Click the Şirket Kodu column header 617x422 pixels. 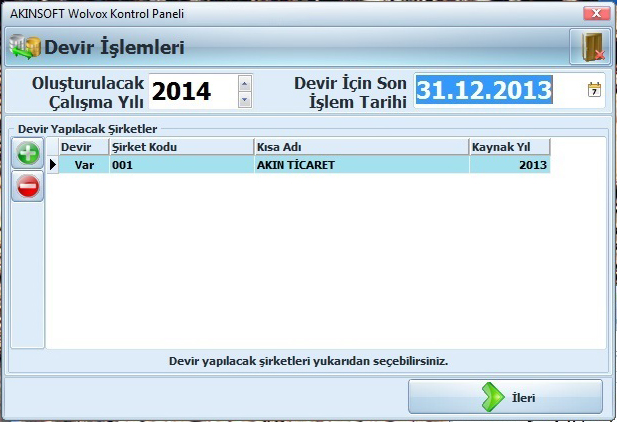tap(181, 147)
